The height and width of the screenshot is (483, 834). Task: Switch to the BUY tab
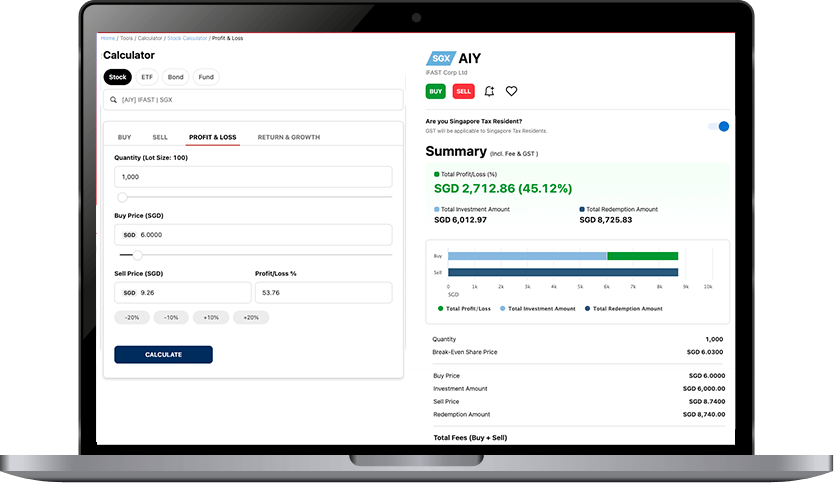[124, 137]
